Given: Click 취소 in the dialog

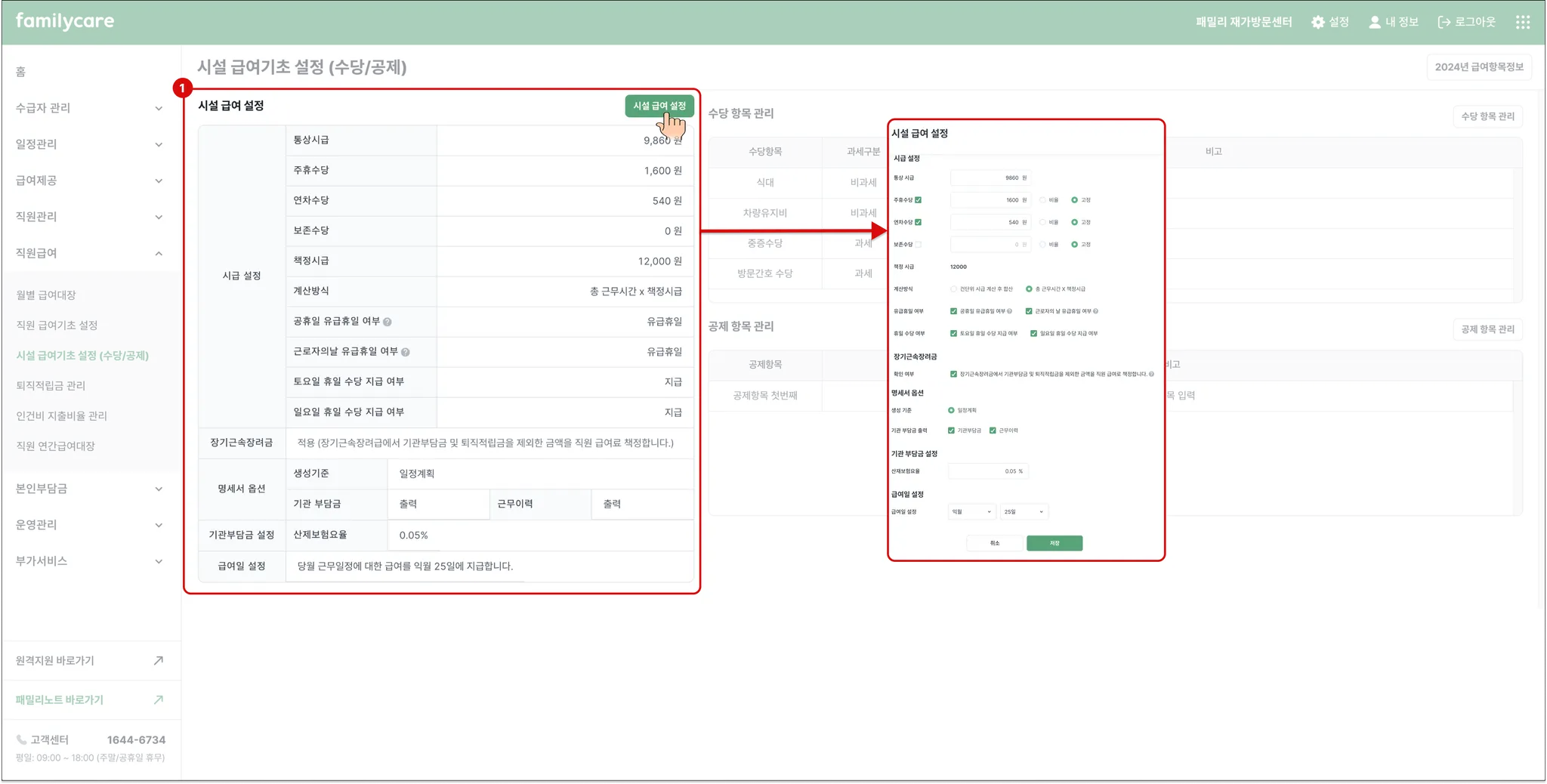Looking at the screenshot, I should point(995,543).
